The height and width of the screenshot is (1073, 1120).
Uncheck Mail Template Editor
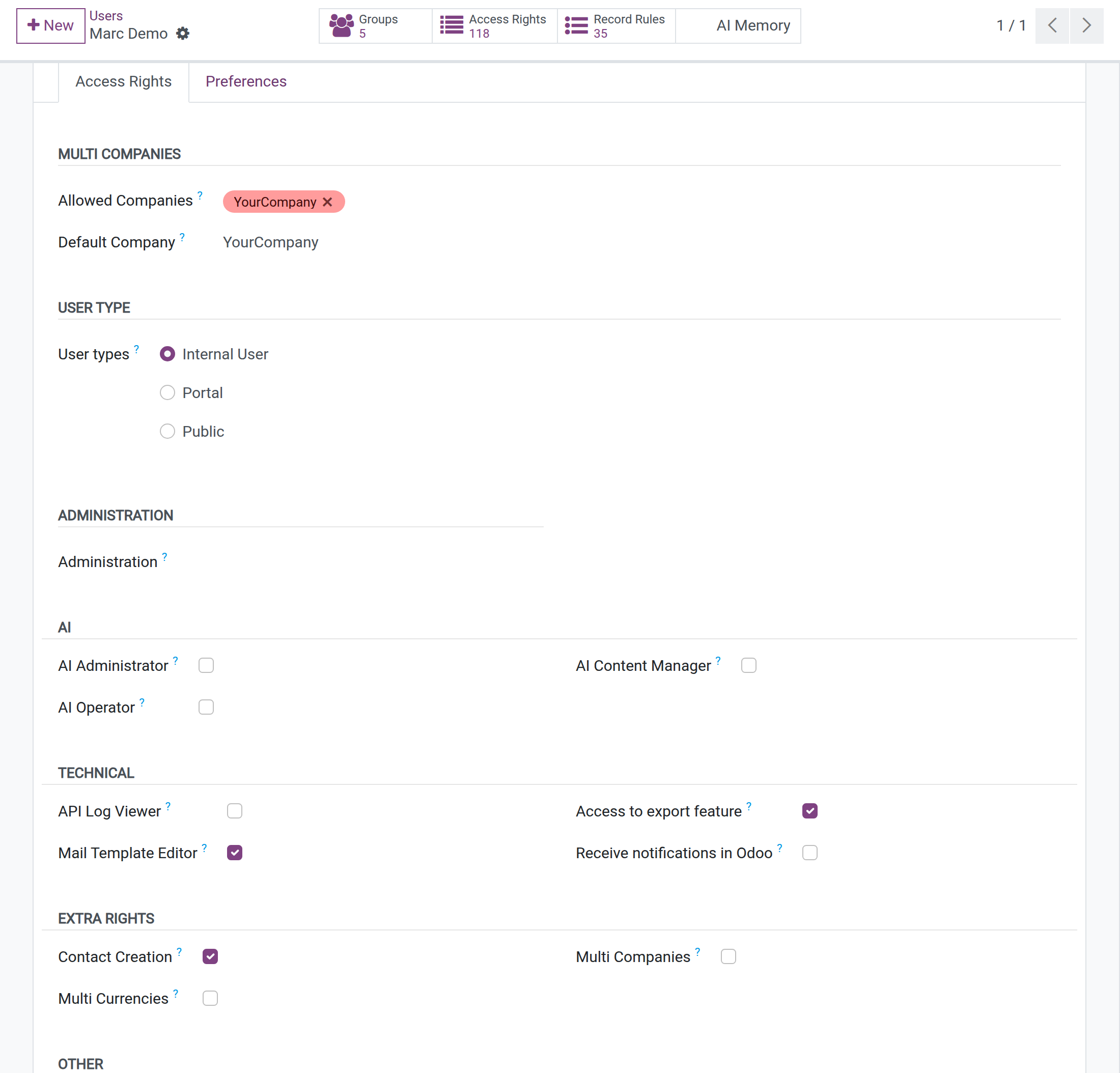tap(235, 853)
